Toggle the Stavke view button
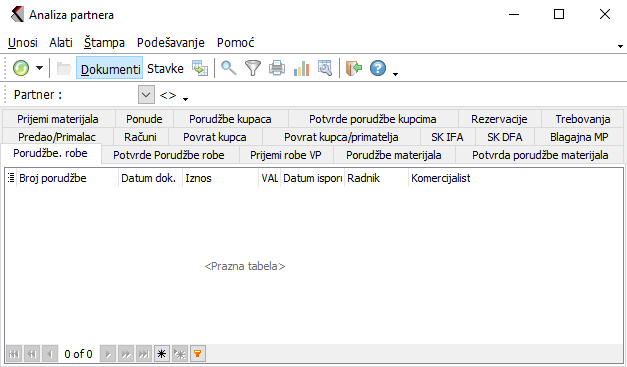Image resolution: width=627 pixels, height=367 pixels. [x=165, y=68]
